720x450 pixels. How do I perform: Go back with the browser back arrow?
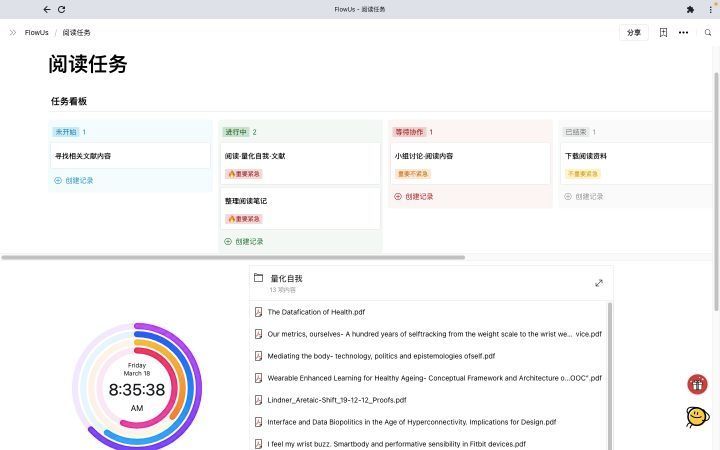[x=47, y=9]
